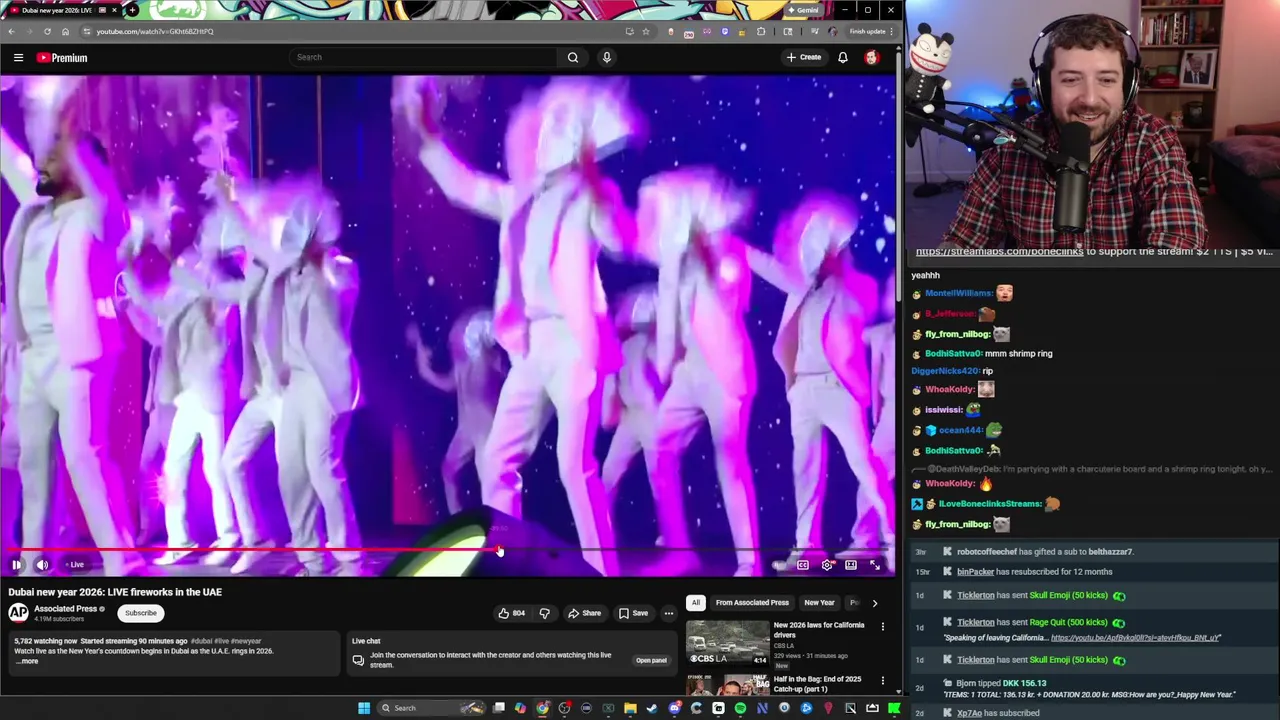Image resolution: width=1280 pixels, height=720 pixels.
Task: Click the red scrubber handle on timeline
Action: 499,549
